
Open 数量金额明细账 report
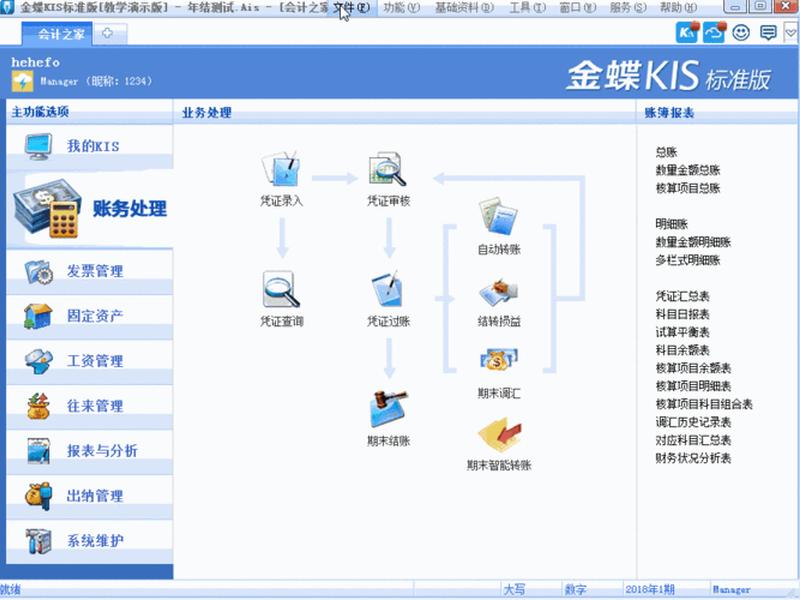coord(693,242)
